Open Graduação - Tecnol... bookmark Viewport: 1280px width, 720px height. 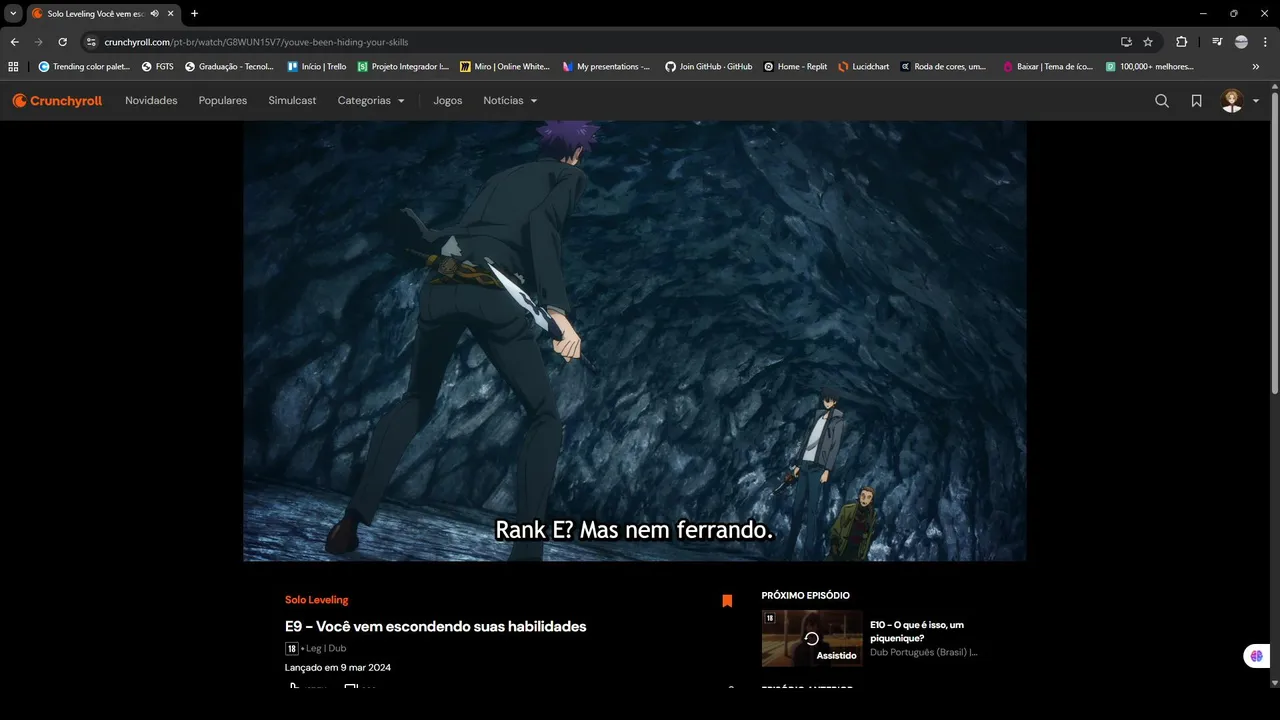[x=230, y=67]
